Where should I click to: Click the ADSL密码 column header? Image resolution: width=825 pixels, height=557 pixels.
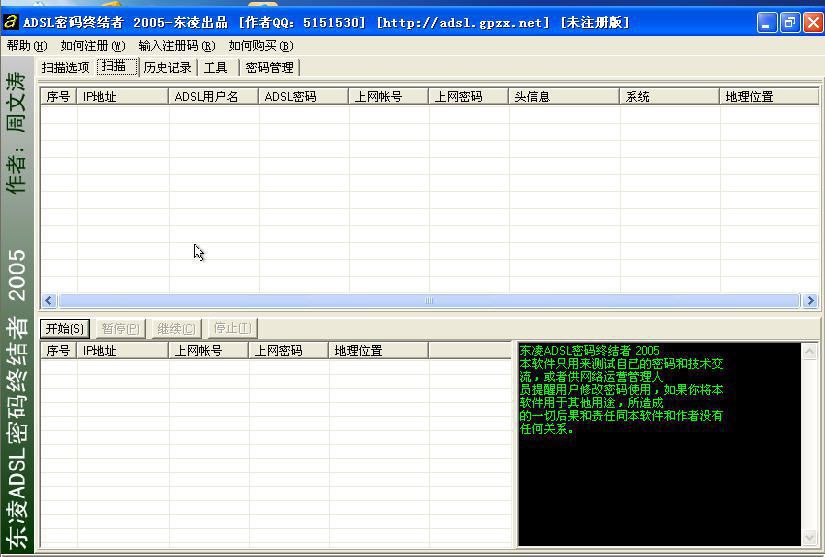coord(304,97)
